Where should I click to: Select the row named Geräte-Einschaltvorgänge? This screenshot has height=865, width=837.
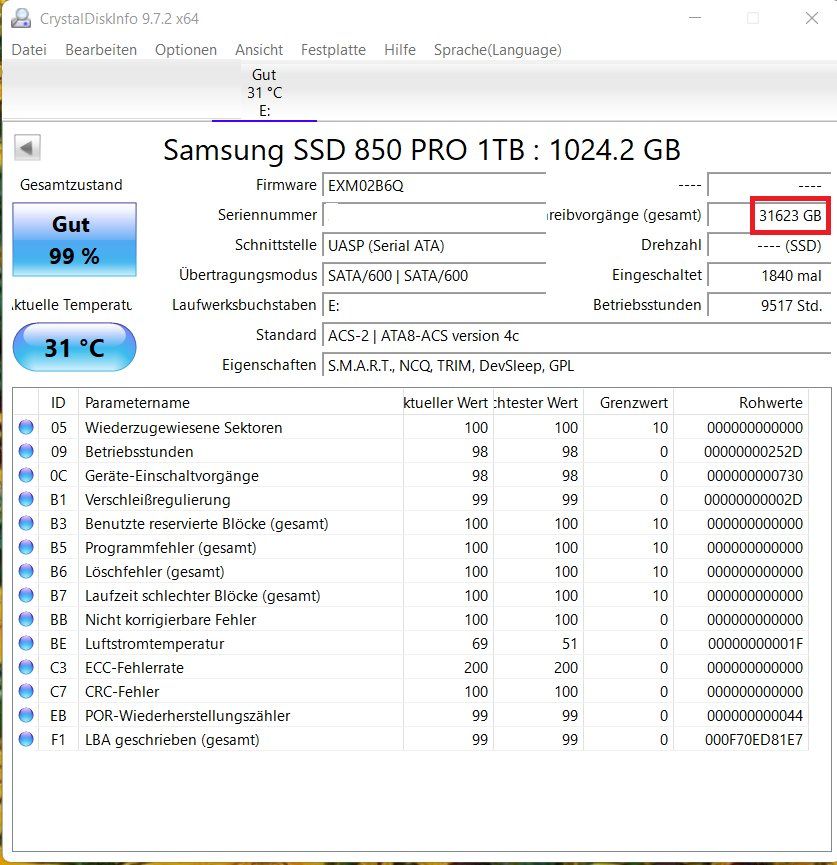point(410,476)
